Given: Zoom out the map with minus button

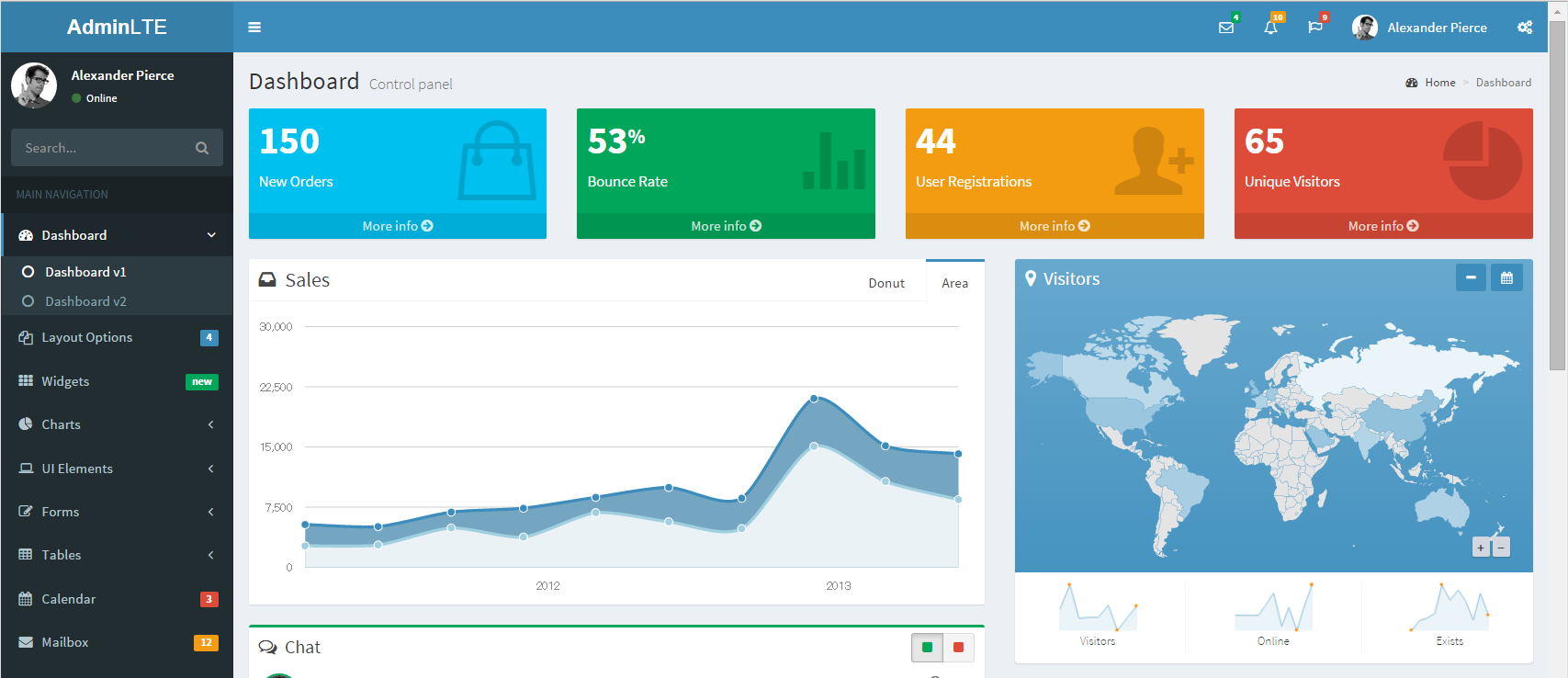Looking at the screenshot, I should [1501, 548].
